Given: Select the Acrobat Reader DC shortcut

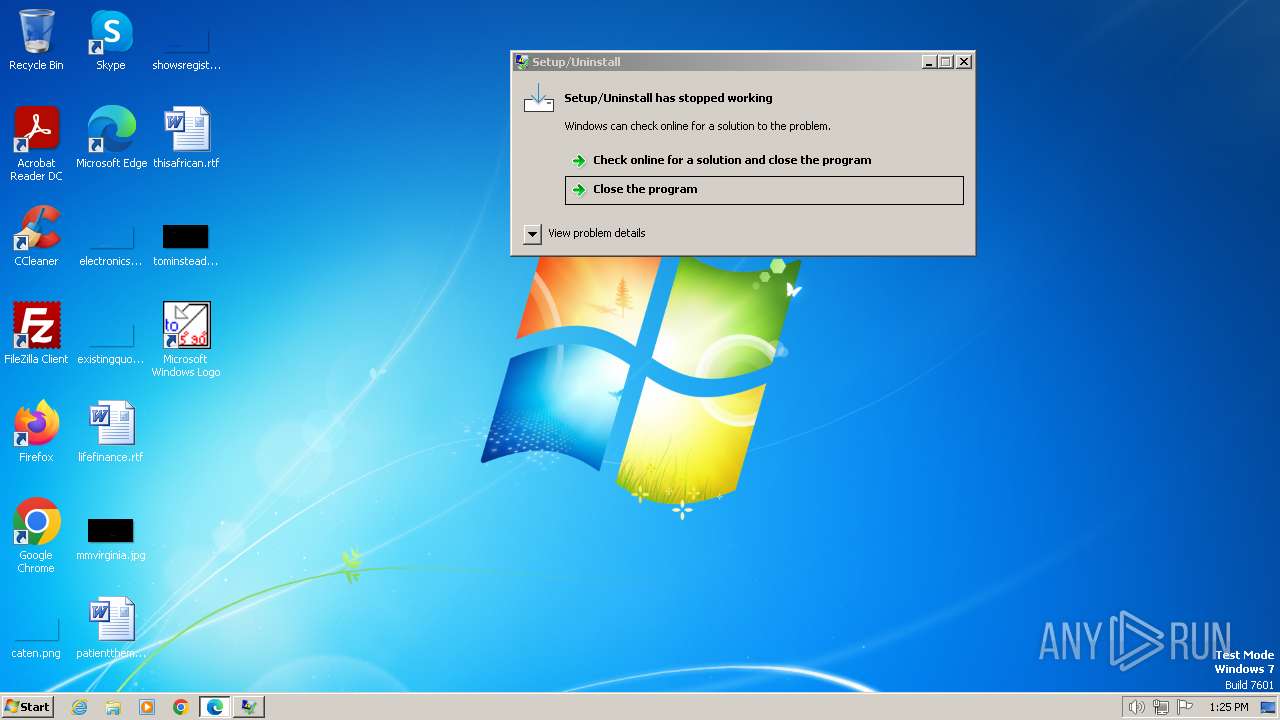Looking at the screenshot, I should tap(36, 144).
